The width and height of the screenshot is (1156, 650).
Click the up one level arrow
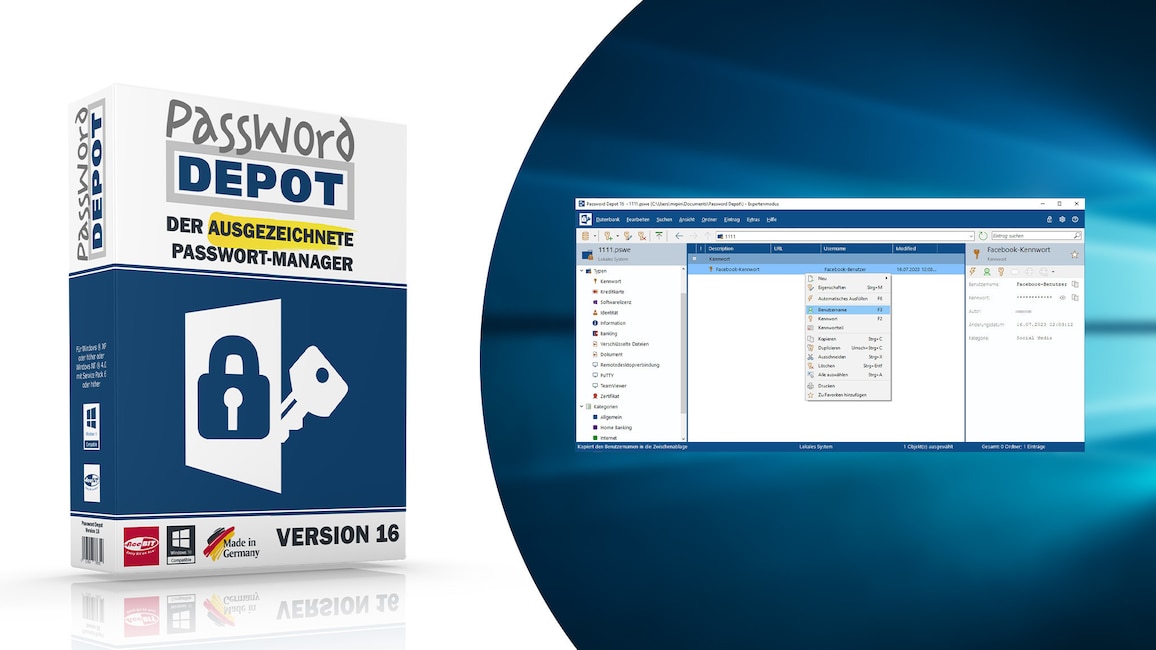click(708, 236)
